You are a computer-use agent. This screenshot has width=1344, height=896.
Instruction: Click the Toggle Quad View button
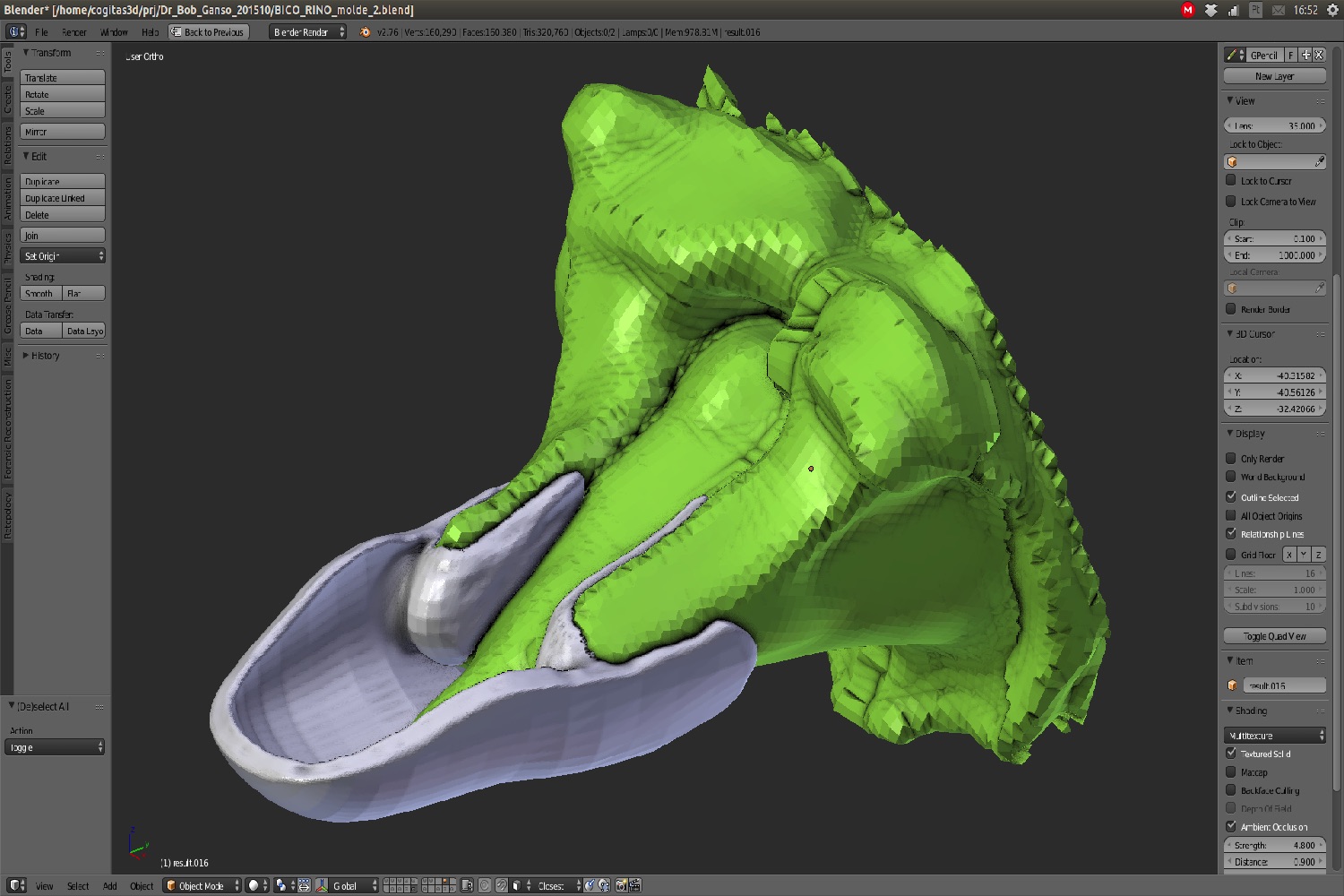pyautogui.click(x=1275, y=636)
